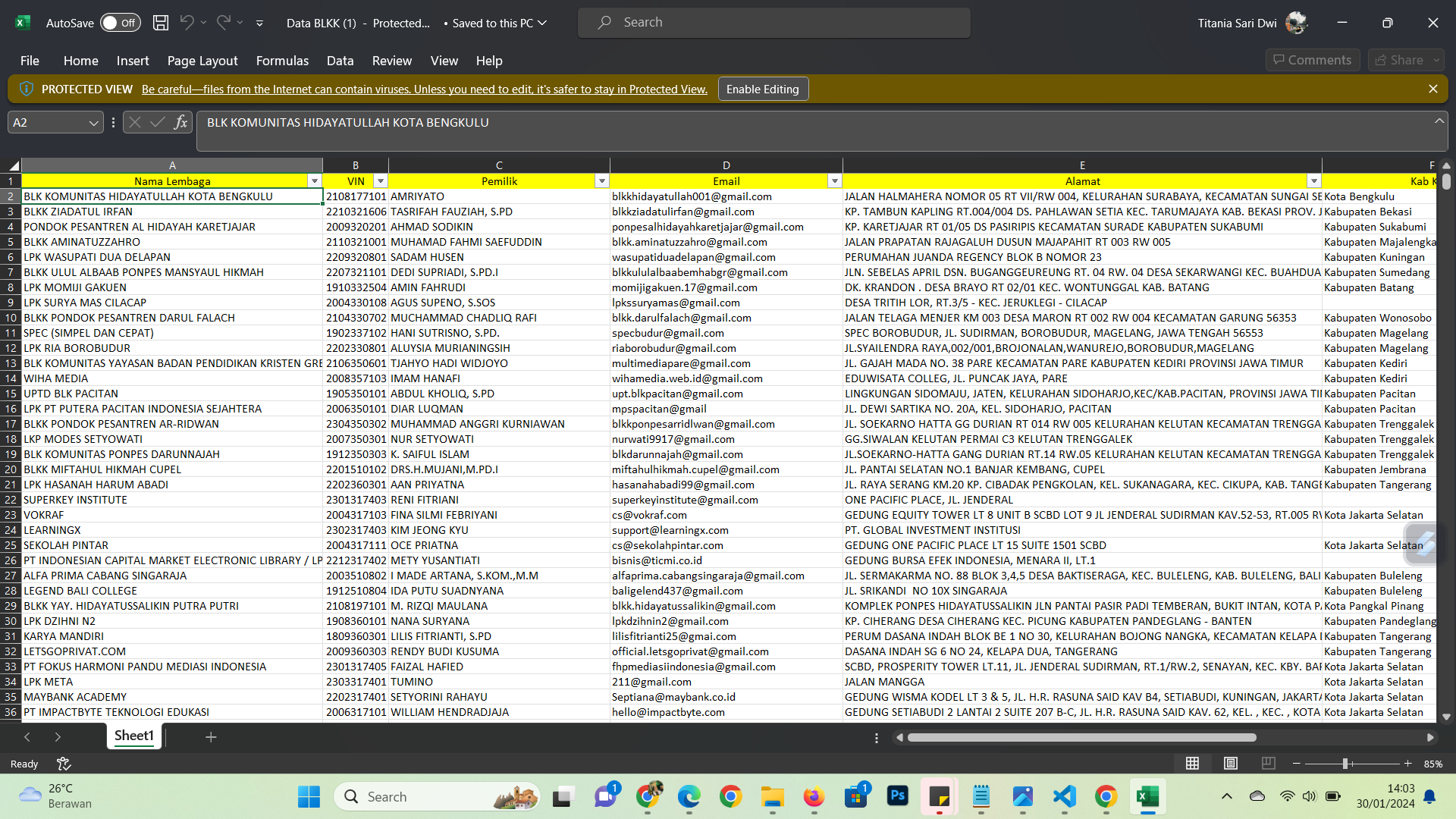Open Visual Studio Code from taskbar
Viewport: 1456px width, 819px height.
[x=1065, y=797]
